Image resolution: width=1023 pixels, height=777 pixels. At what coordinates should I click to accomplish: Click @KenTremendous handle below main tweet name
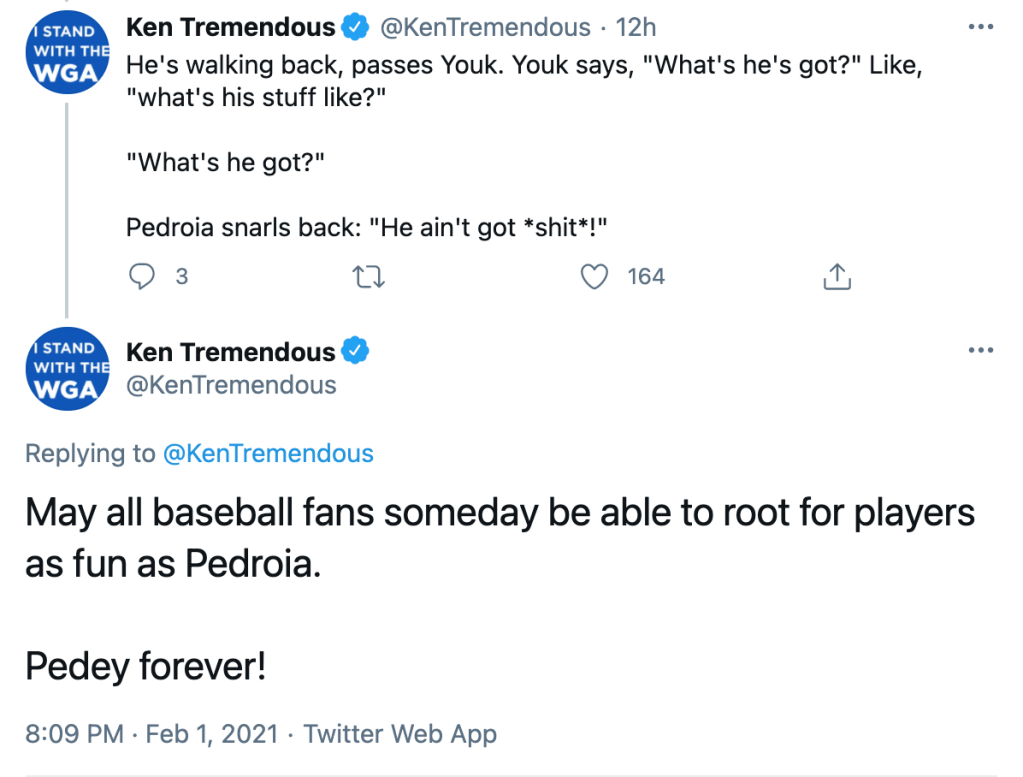[x=231, y=385]
